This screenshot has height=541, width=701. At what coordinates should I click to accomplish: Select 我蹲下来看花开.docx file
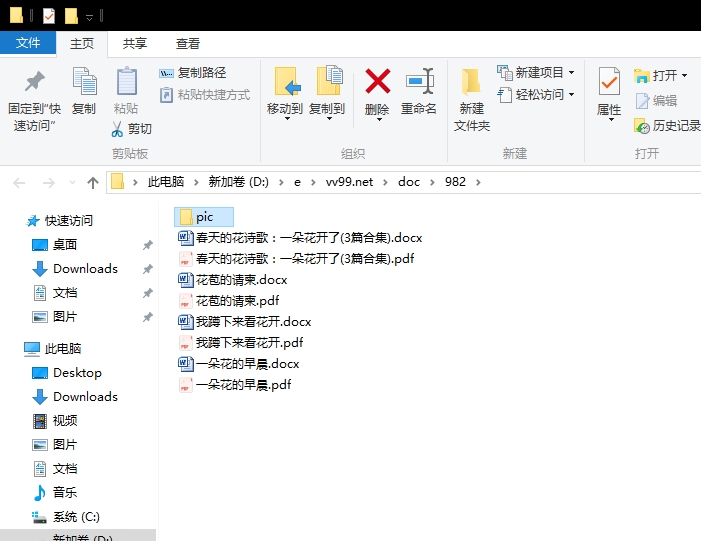coord(245,322)
